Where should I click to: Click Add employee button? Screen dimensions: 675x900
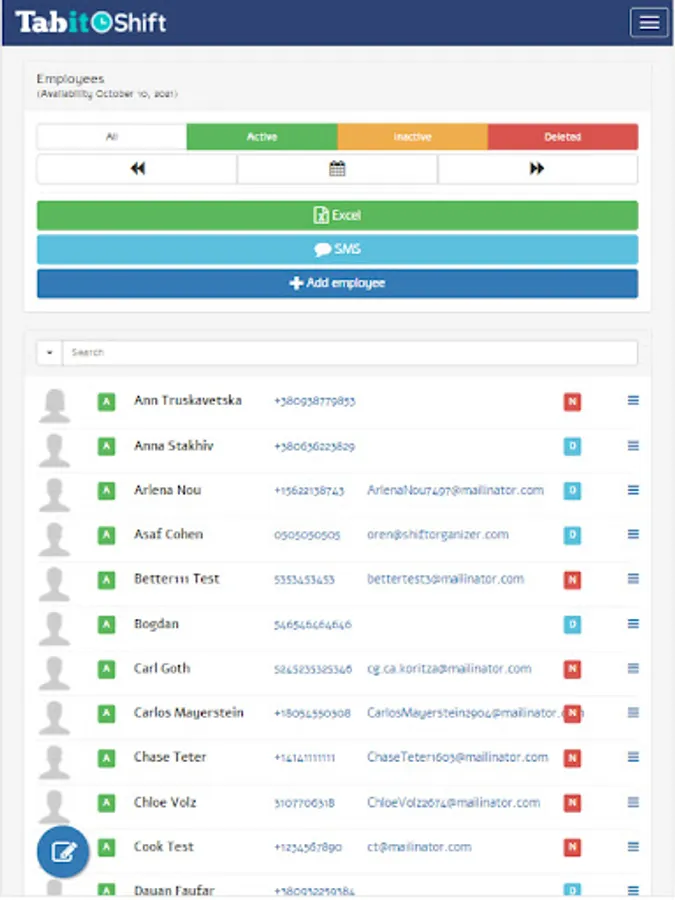pos(338,283)
